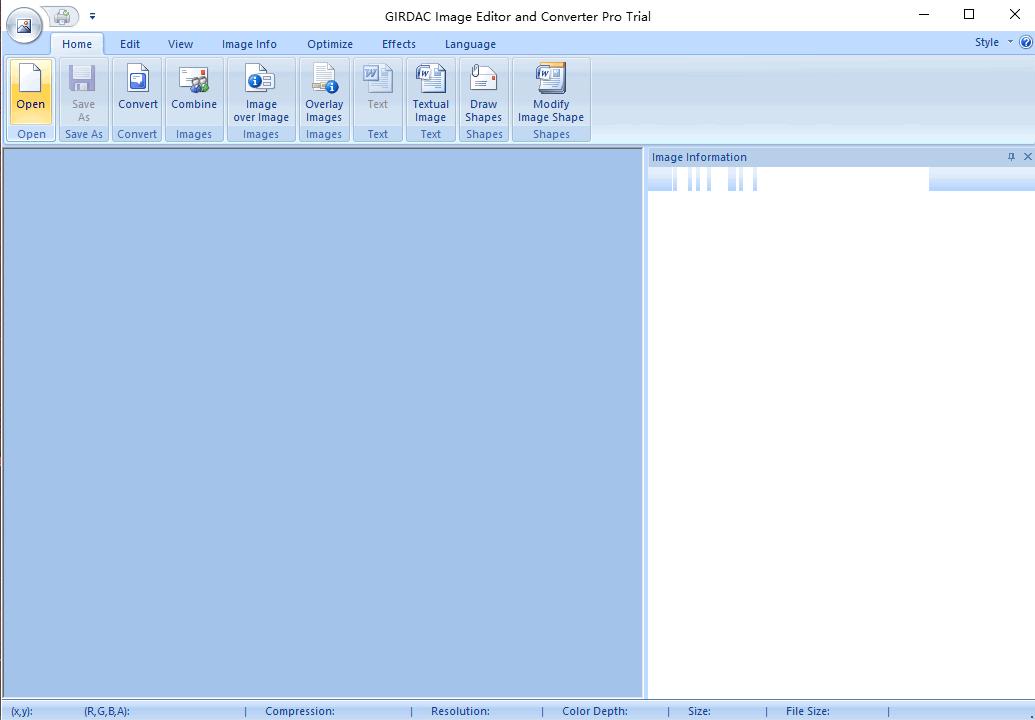Open the Style dropdown menu
1035x720 pixels.
993,42
